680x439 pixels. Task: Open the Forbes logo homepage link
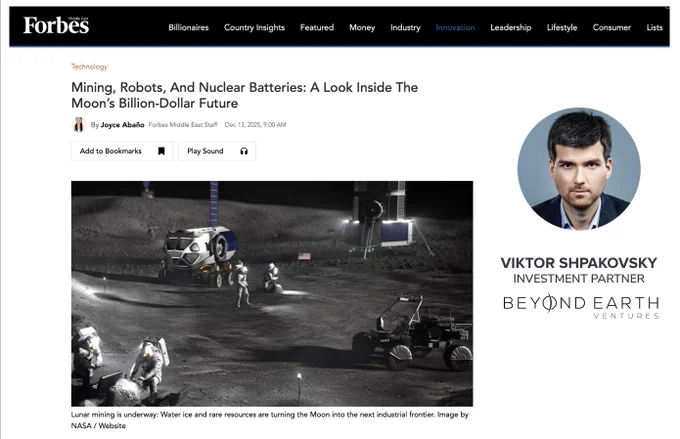click(x=56, y=25)
